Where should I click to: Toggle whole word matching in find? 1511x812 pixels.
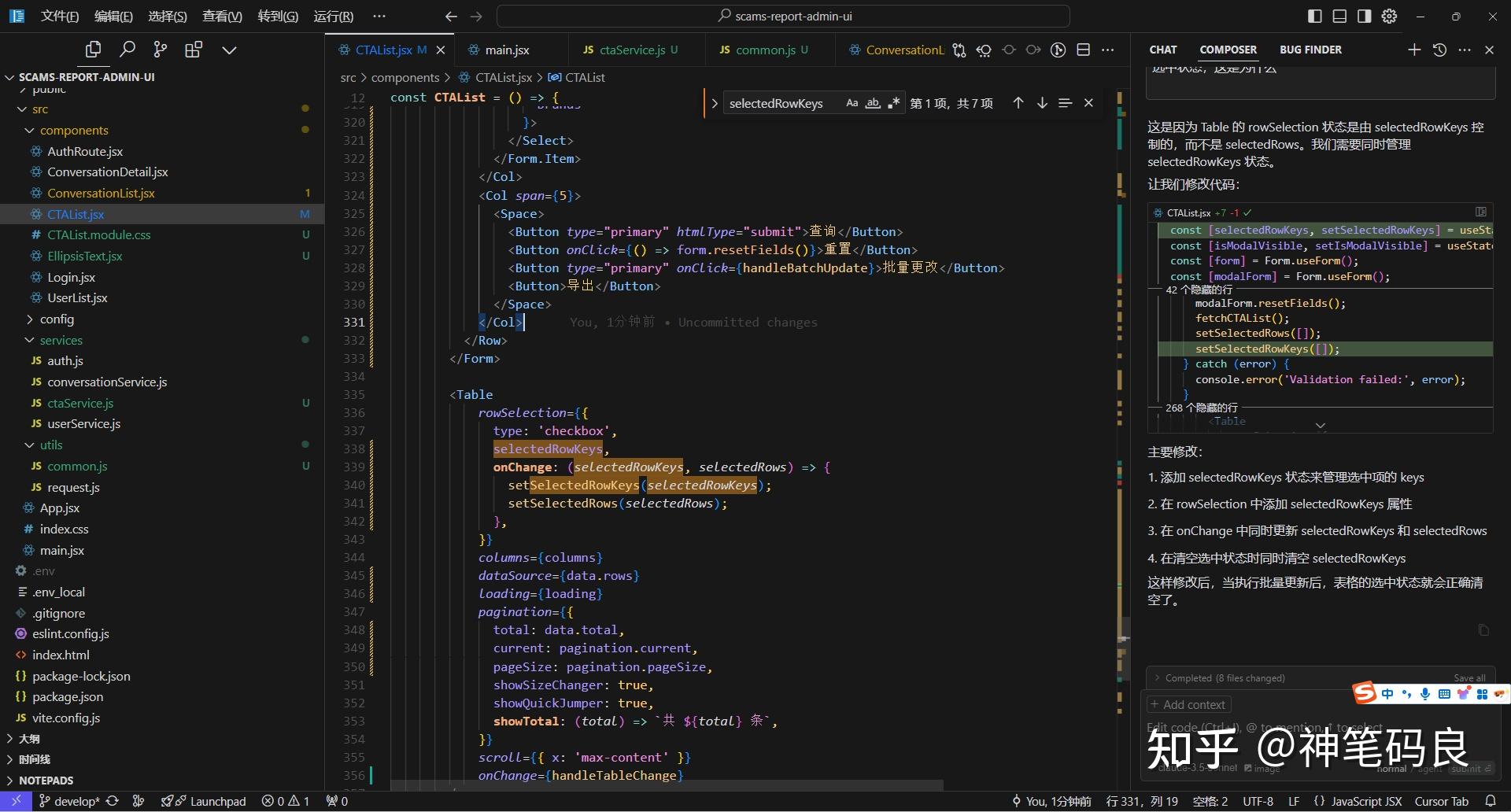point(873,103)
